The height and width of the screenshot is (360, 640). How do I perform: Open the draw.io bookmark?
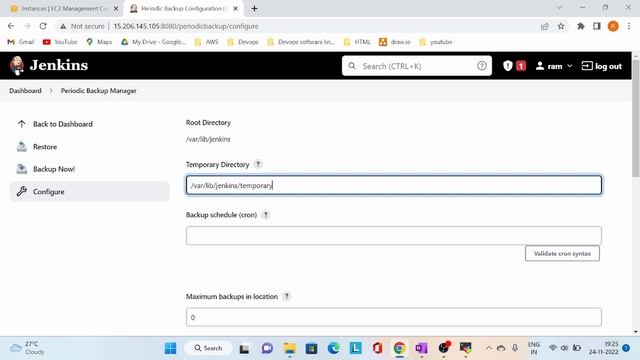coord(395,42)
